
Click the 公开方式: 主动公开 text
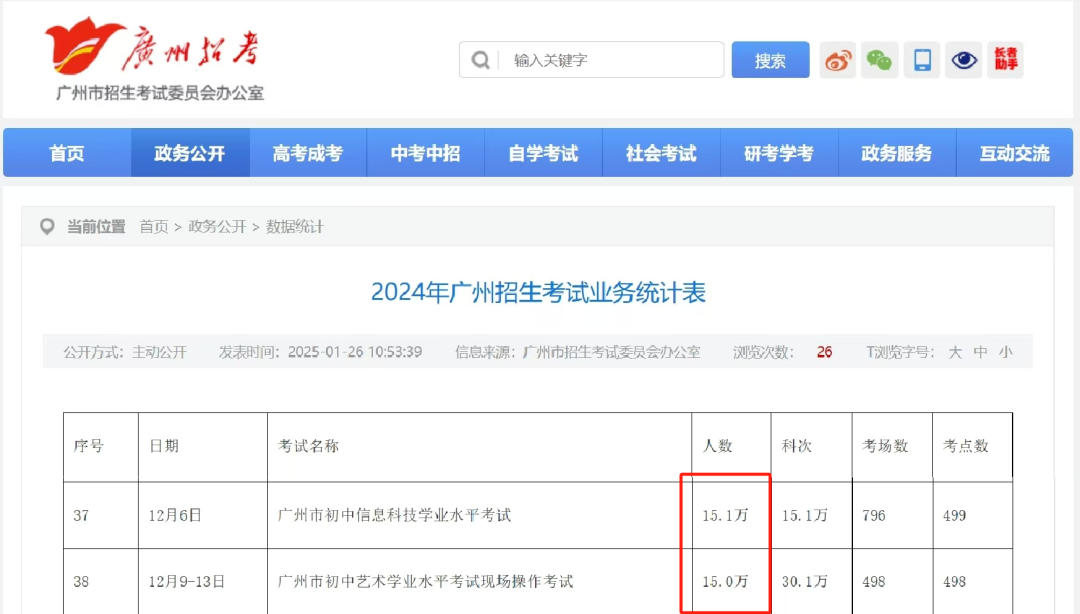pos(125,352)
